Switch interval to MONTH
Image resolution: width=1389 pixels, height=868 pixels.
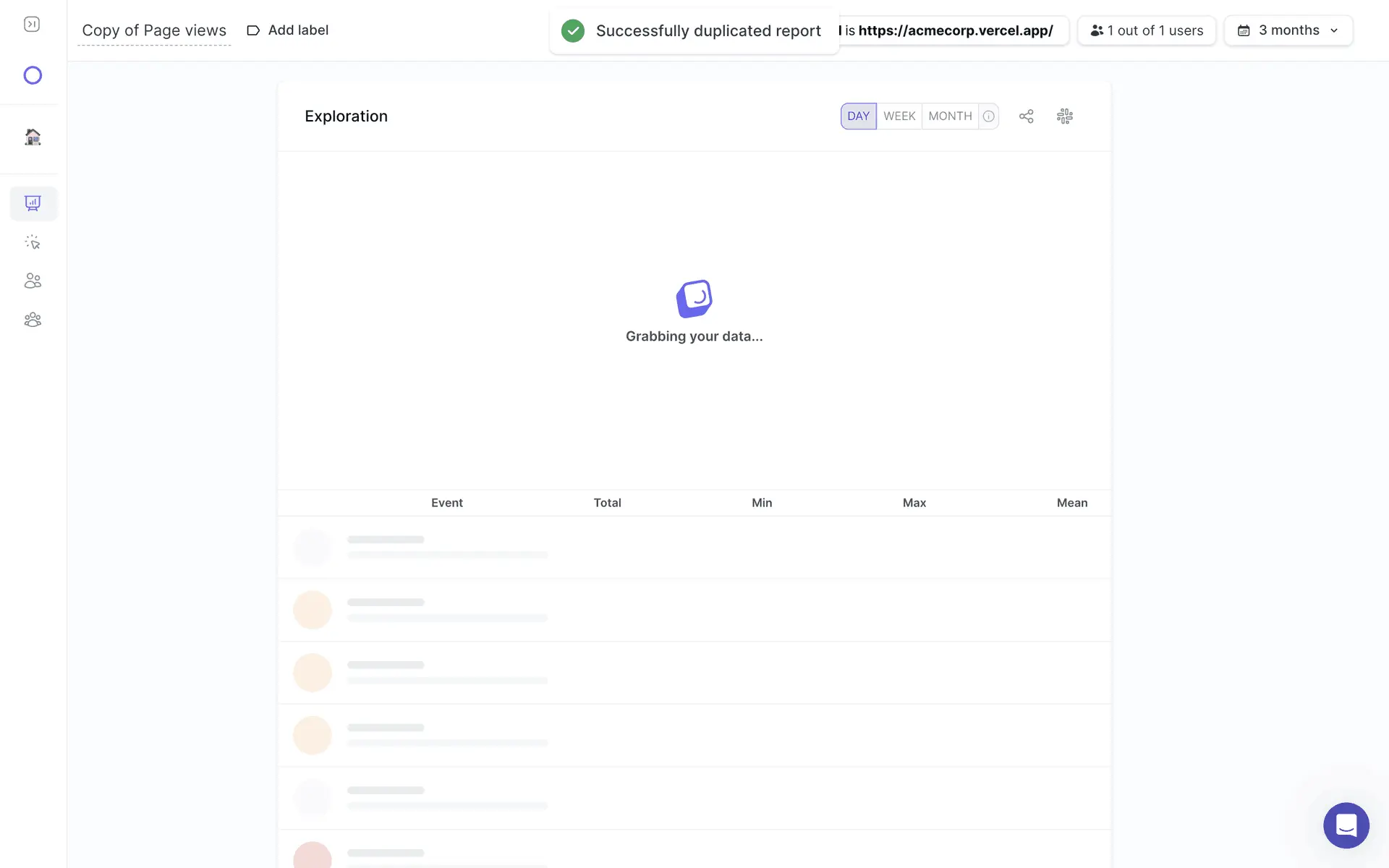[x=950, y=116]
